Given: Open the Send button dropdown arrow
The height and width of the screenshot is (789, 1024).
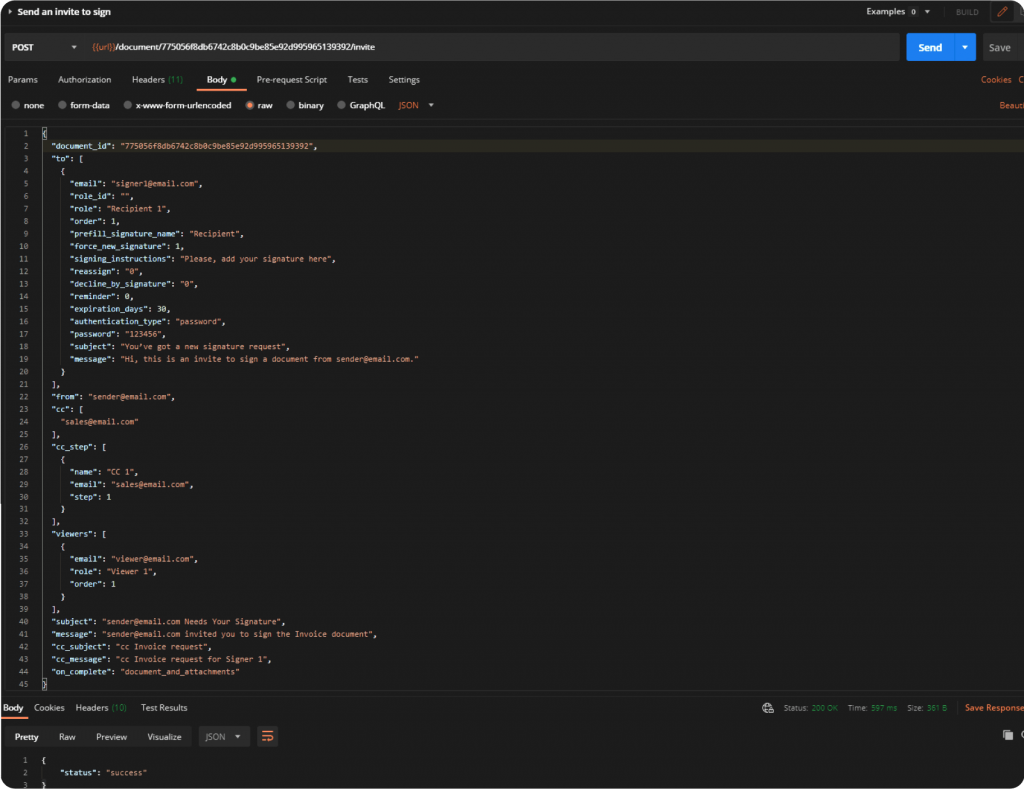Looking at the screenshot, I should tap(965, 47).
